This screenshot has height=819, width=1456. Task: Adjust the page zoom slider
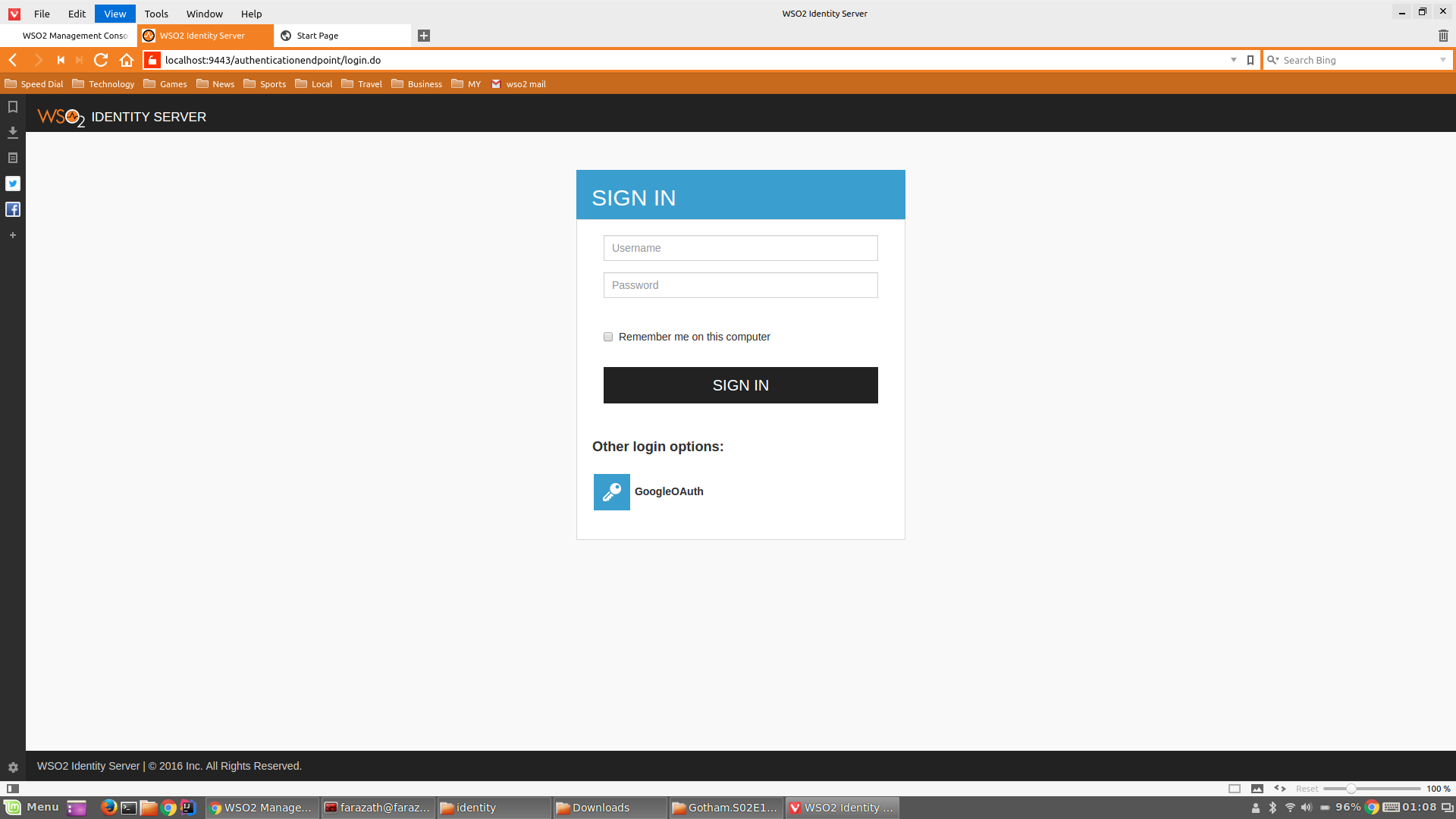tap(1351, 789)
